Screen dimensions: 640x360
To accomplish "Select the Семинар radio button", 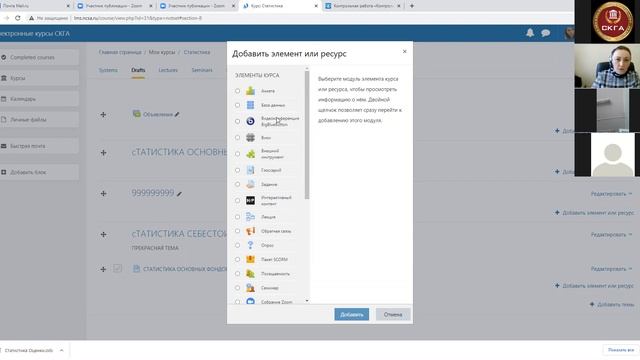I will pos(238,288).
